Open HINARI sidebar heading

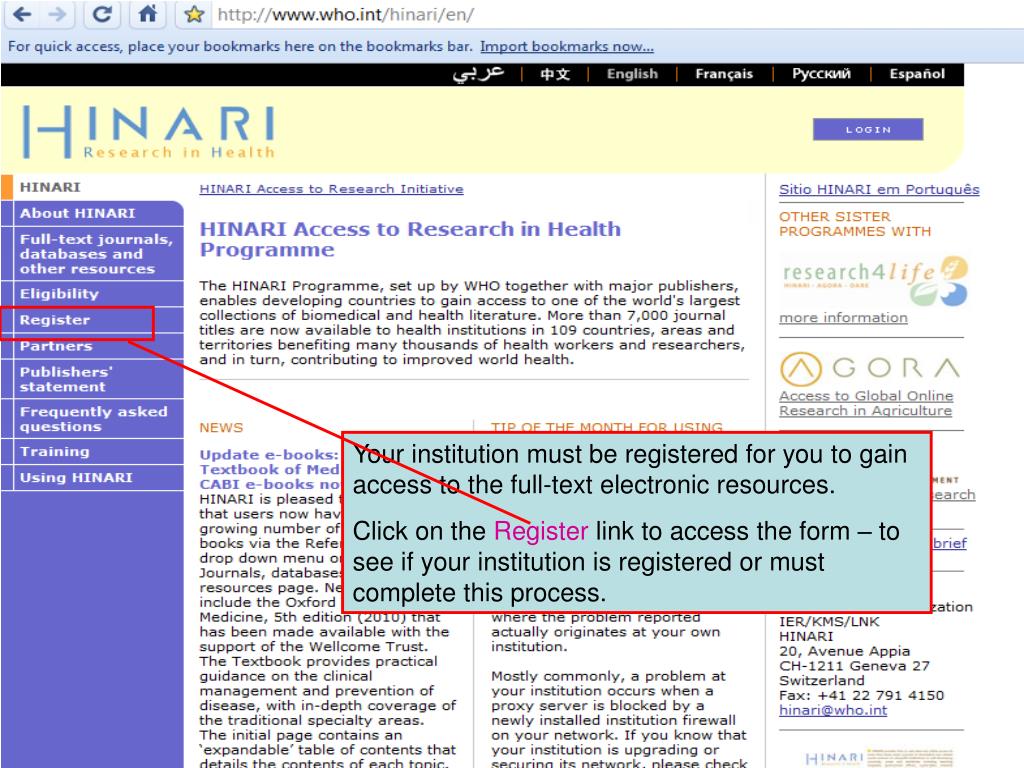(50, 187)
